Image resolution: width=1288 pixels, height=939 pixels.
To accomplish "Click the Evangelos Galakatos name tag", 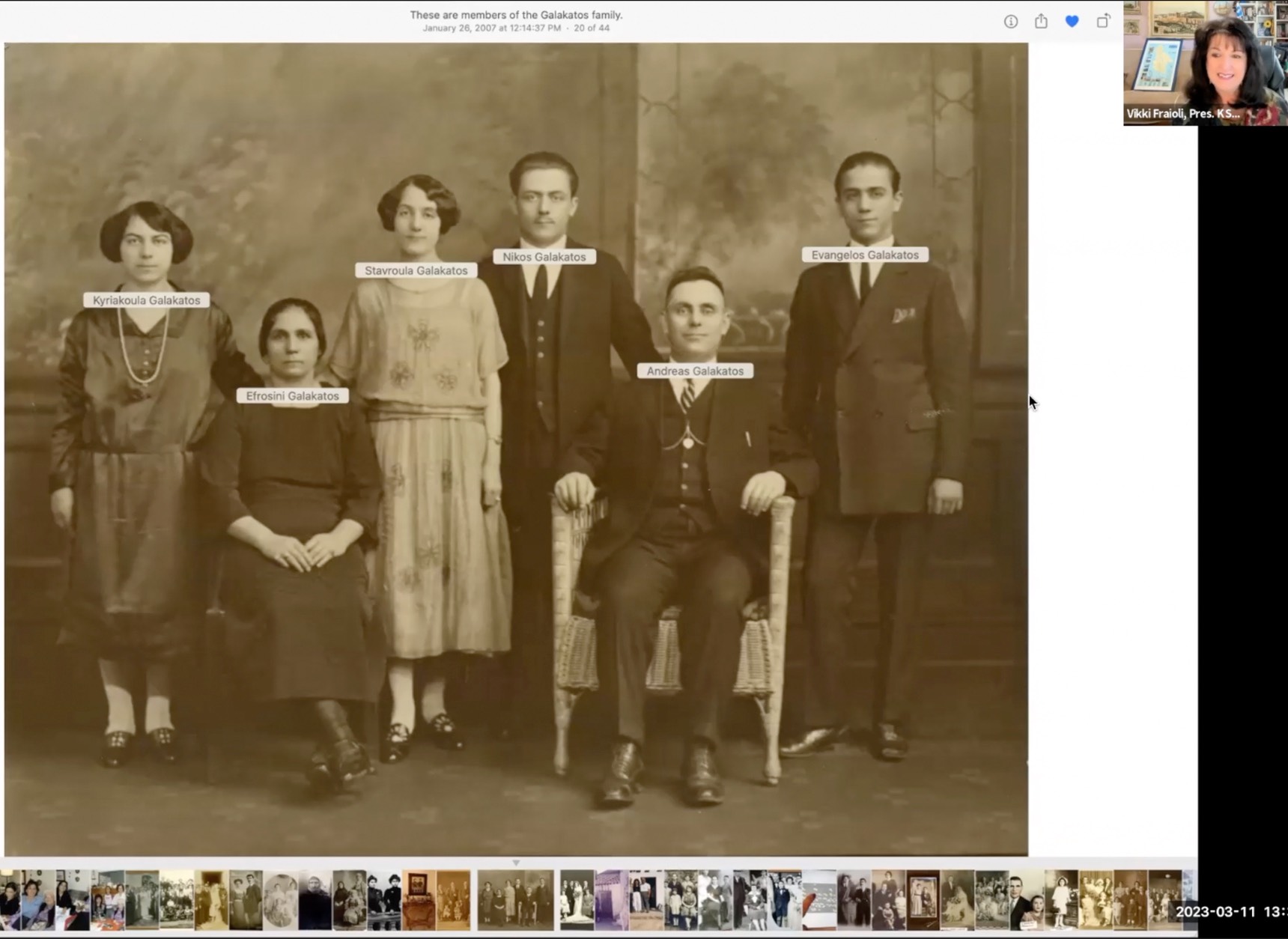I will [865, 255].
